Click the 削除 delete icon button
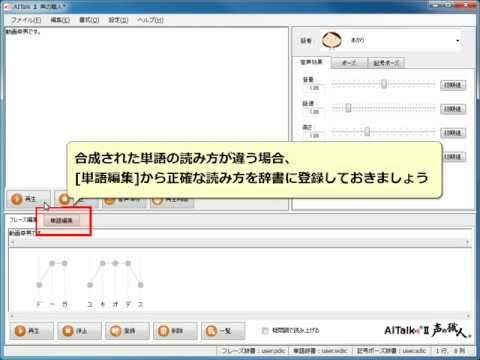 pos(175,331)
